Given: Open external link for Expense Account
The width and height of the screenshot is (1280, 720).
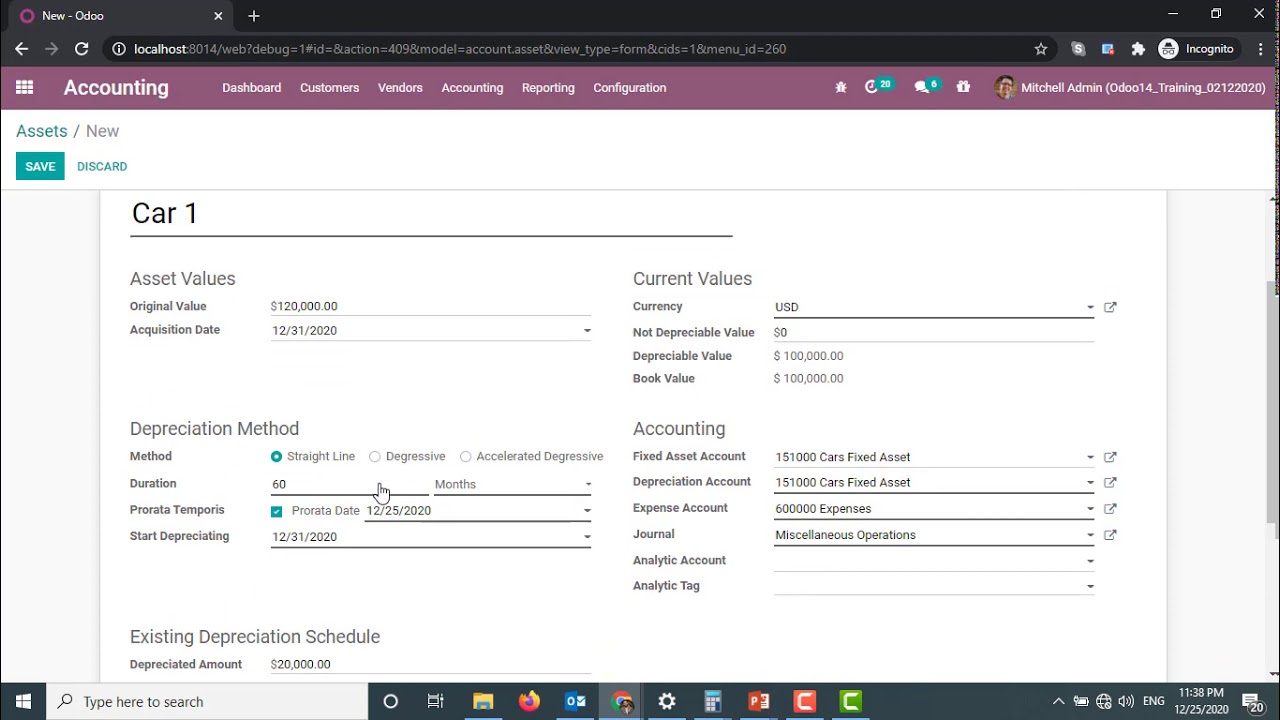Looking at the screenshot, I should click(x=1110, y=508).
